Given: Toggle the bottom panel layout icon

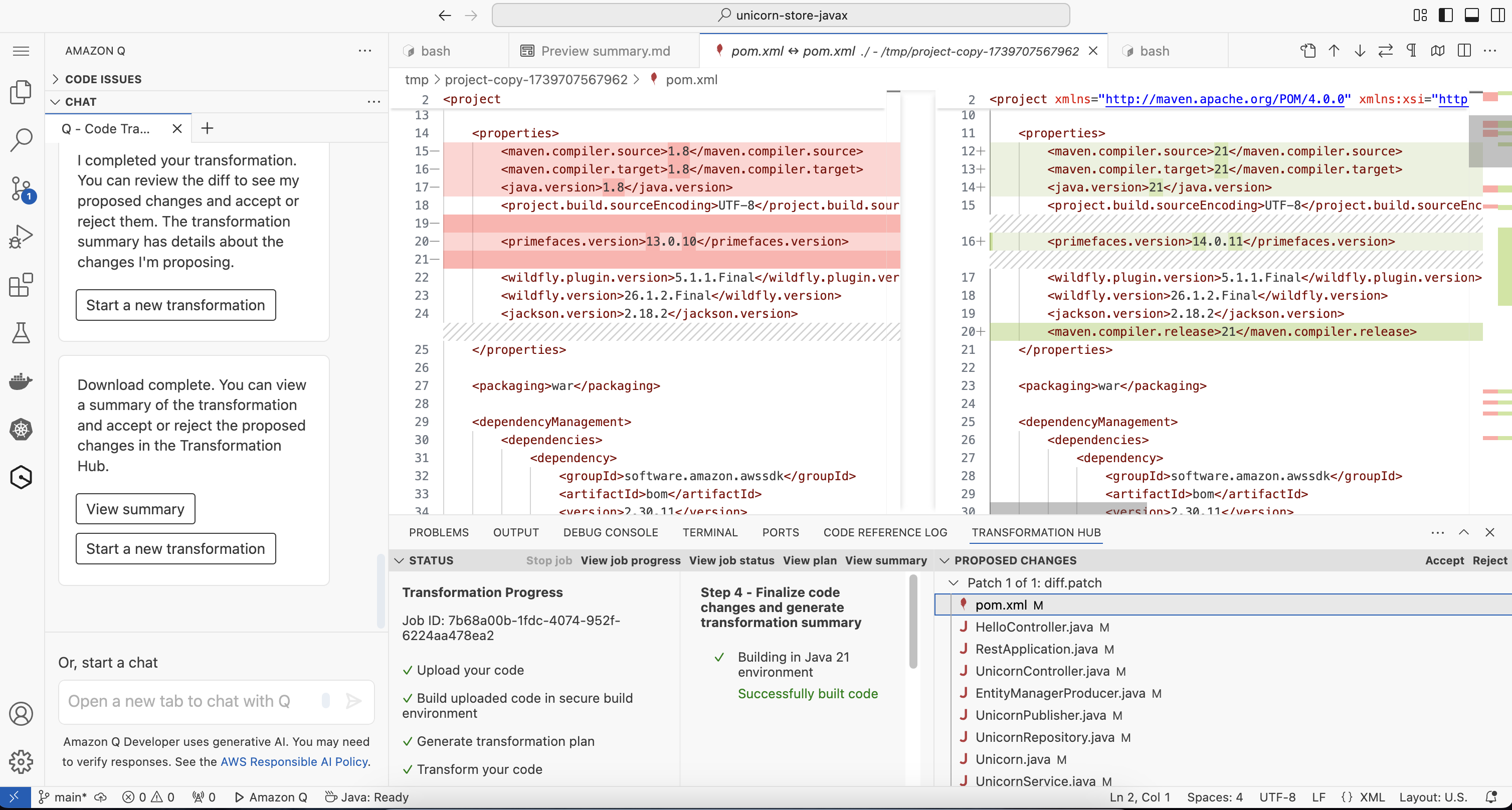Looking at the screenshot, I should (x=1471, y=15).
